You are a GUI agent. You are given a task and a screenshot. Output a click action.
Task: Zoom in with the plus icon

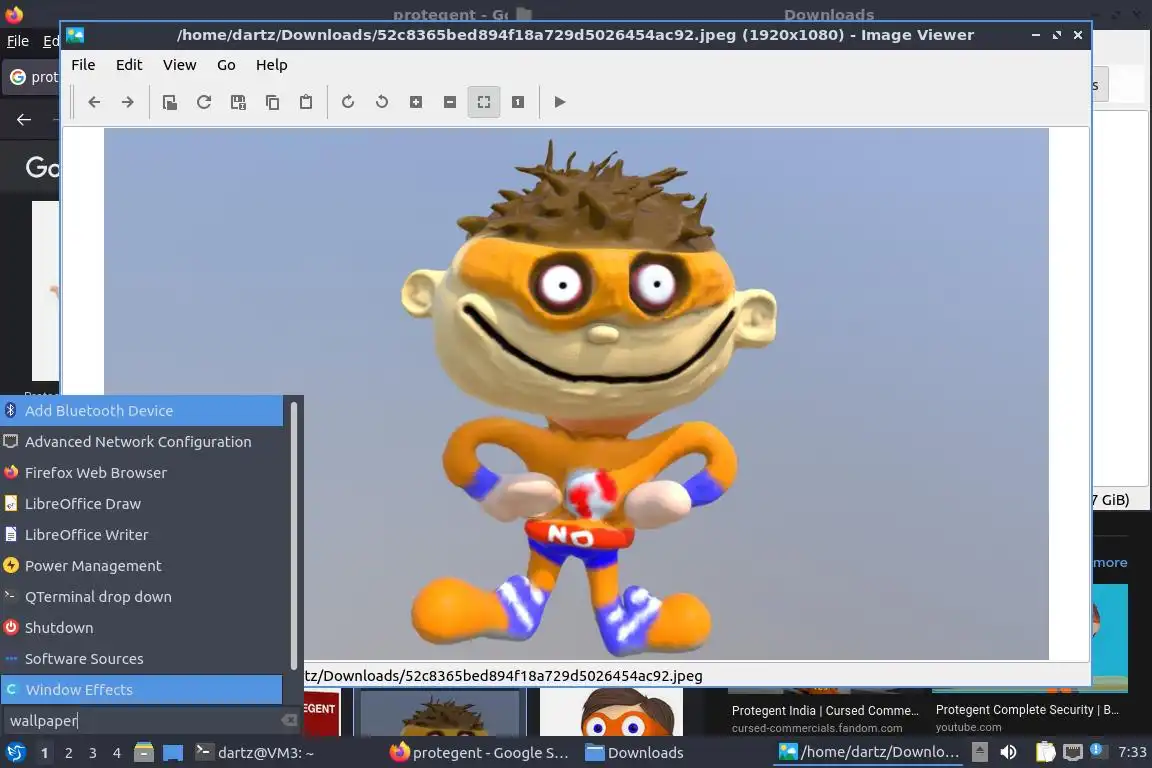(x=416, y=102)
